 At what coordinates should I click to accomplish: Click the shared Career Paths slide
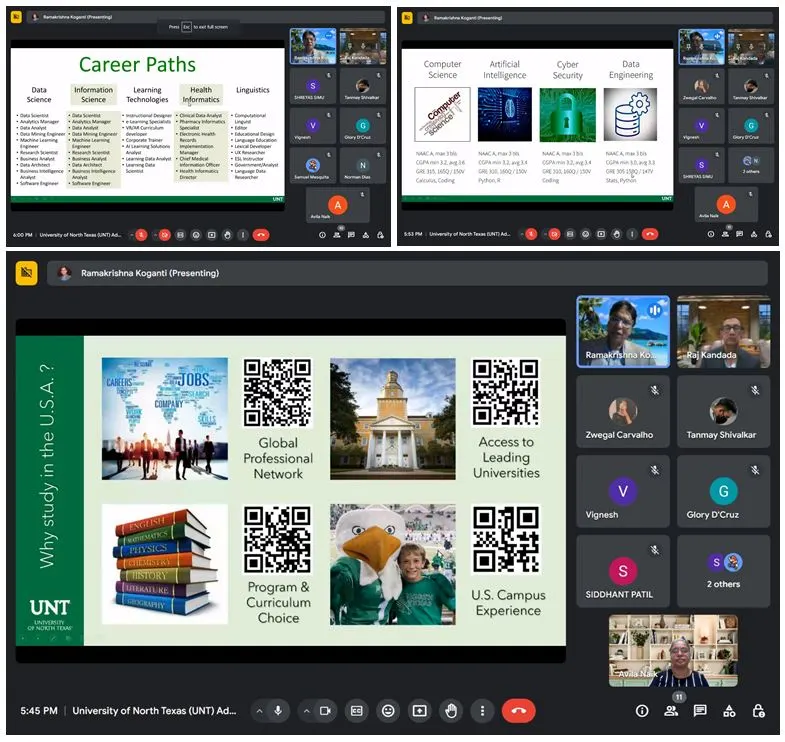148,125
